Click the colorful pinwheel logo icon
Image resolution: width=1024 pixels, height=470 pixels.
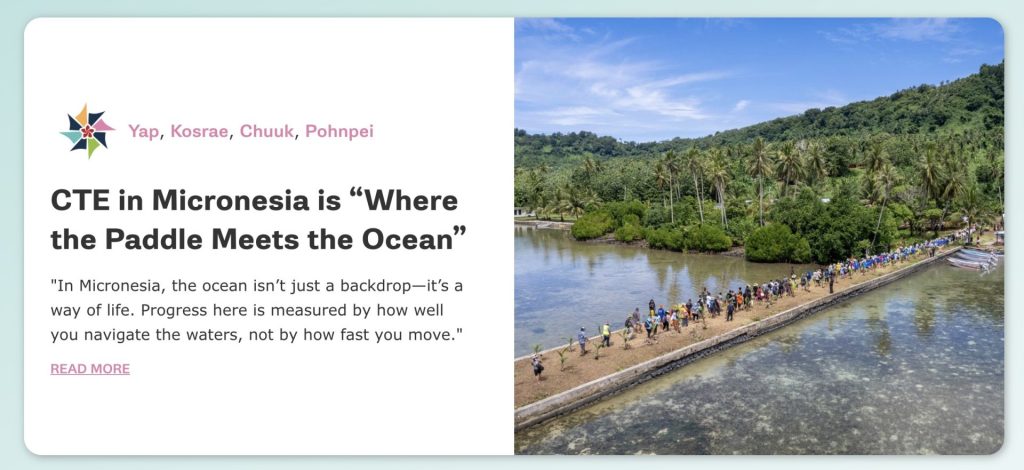[87, 131]
